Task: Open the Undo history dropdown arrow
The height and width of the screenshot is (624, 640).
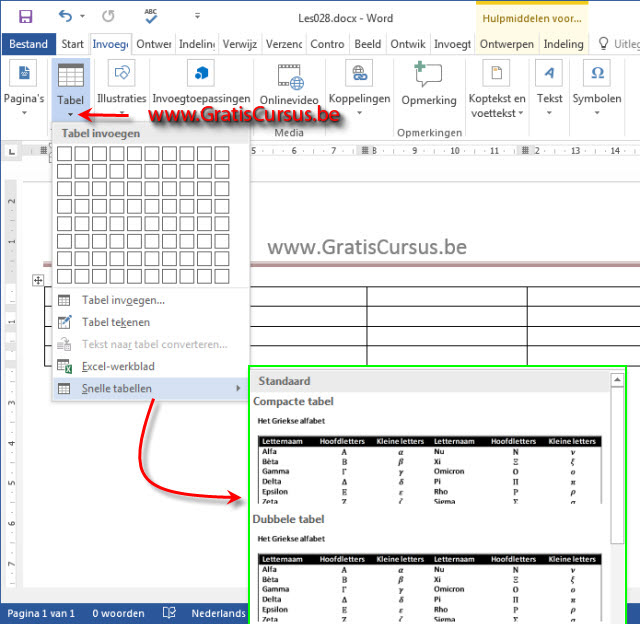Action: click(x=82, y=16)
